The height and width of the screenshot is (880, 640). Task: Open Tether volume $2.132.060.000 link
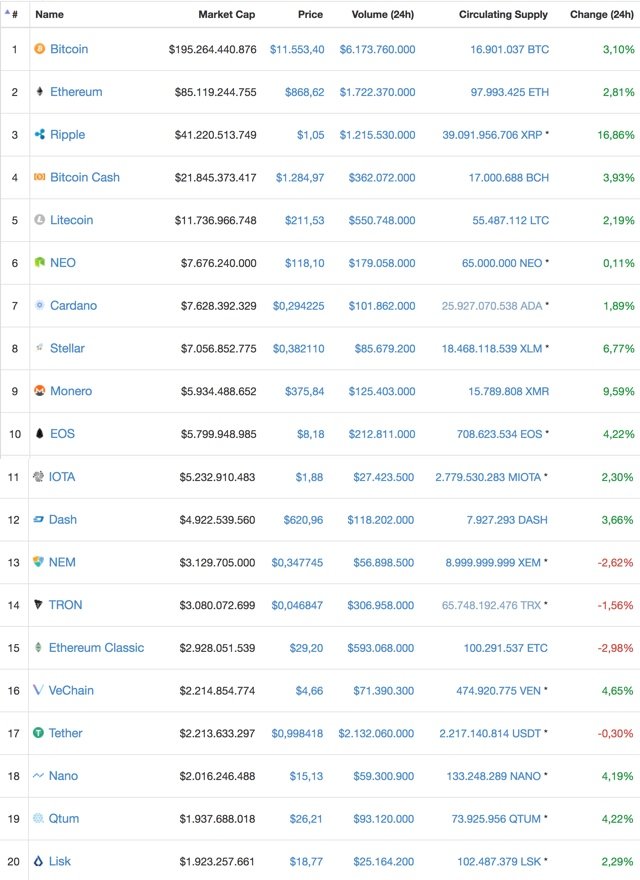376,733
